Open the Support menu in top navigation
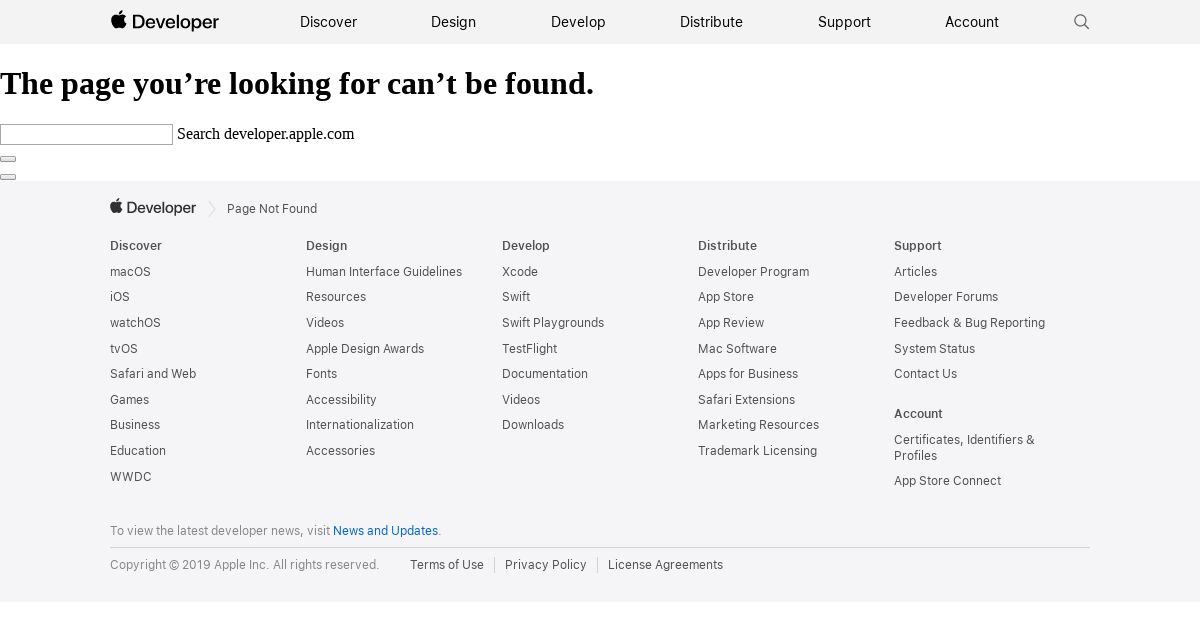Screen dimensions: 1200x630 point(844,22)
